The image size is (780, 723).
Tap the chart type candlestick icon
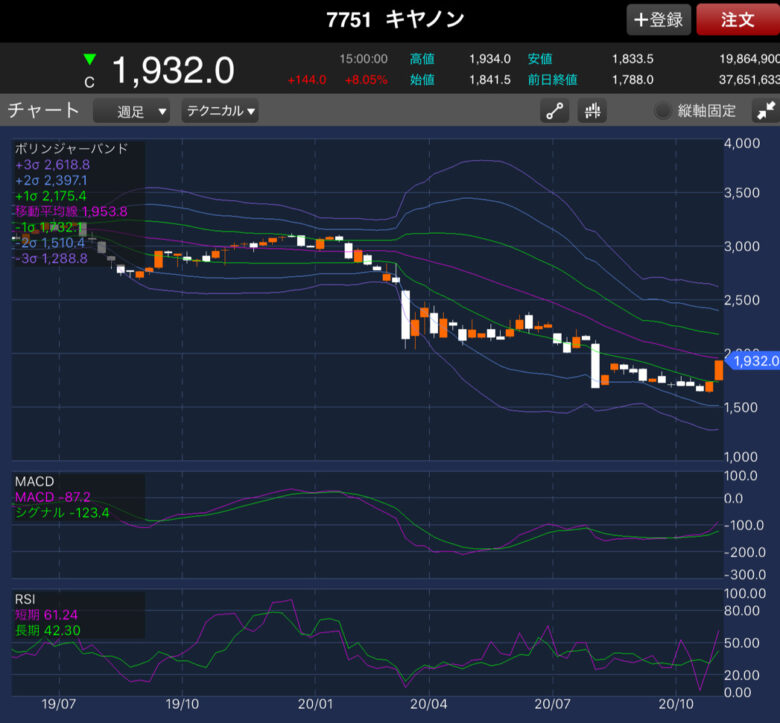pos(592,110)
